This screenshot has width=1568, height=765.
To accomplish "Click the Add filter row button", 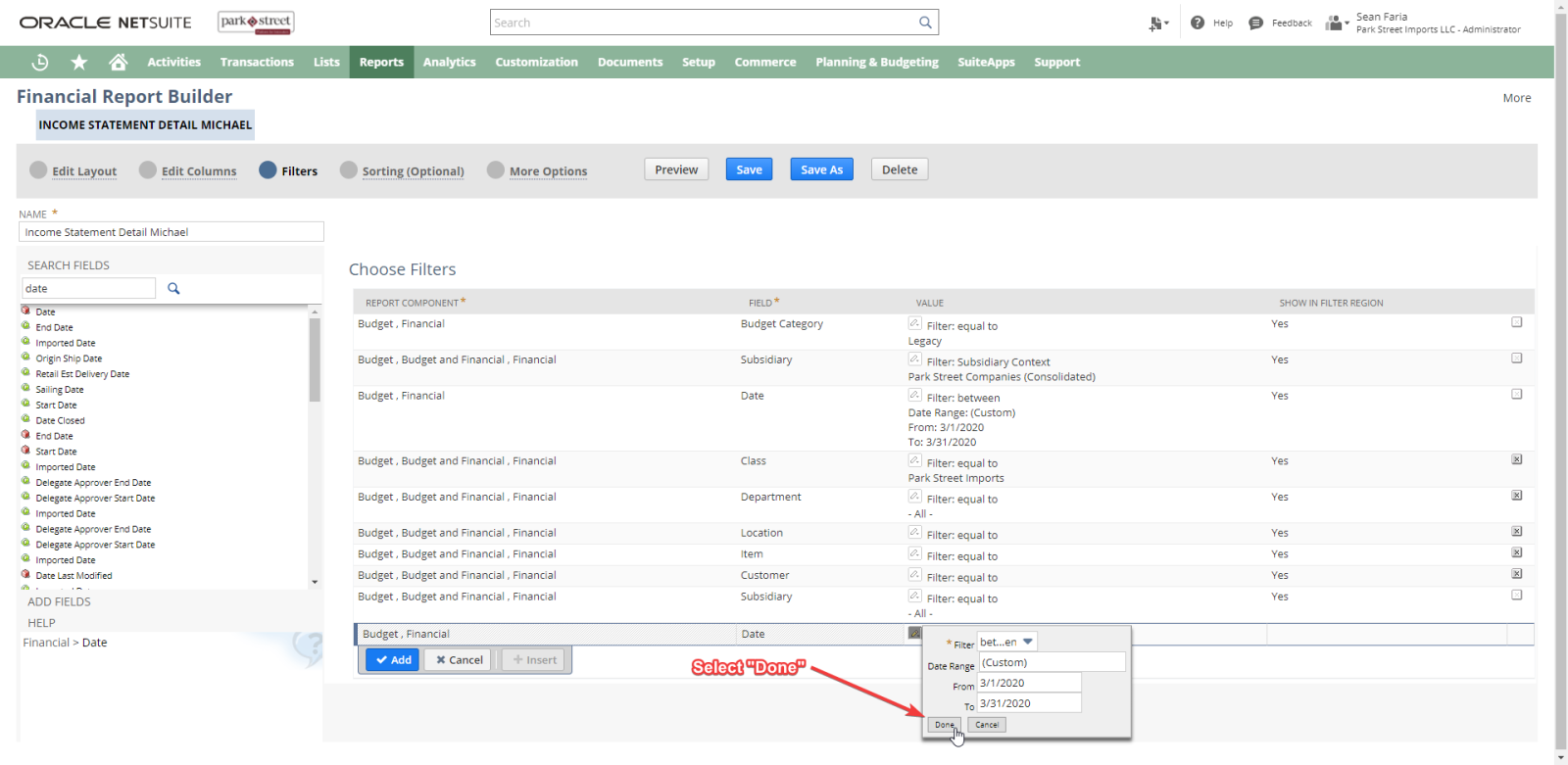I will pyautogui.click(x=393, y=660).
